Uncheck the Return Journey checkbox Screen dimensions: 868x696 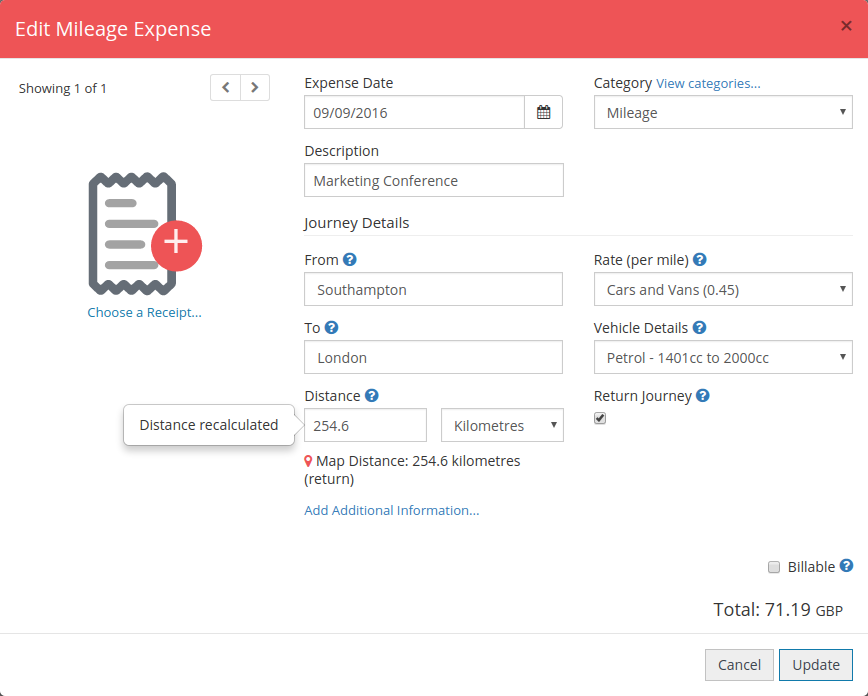tap(600, 418)
